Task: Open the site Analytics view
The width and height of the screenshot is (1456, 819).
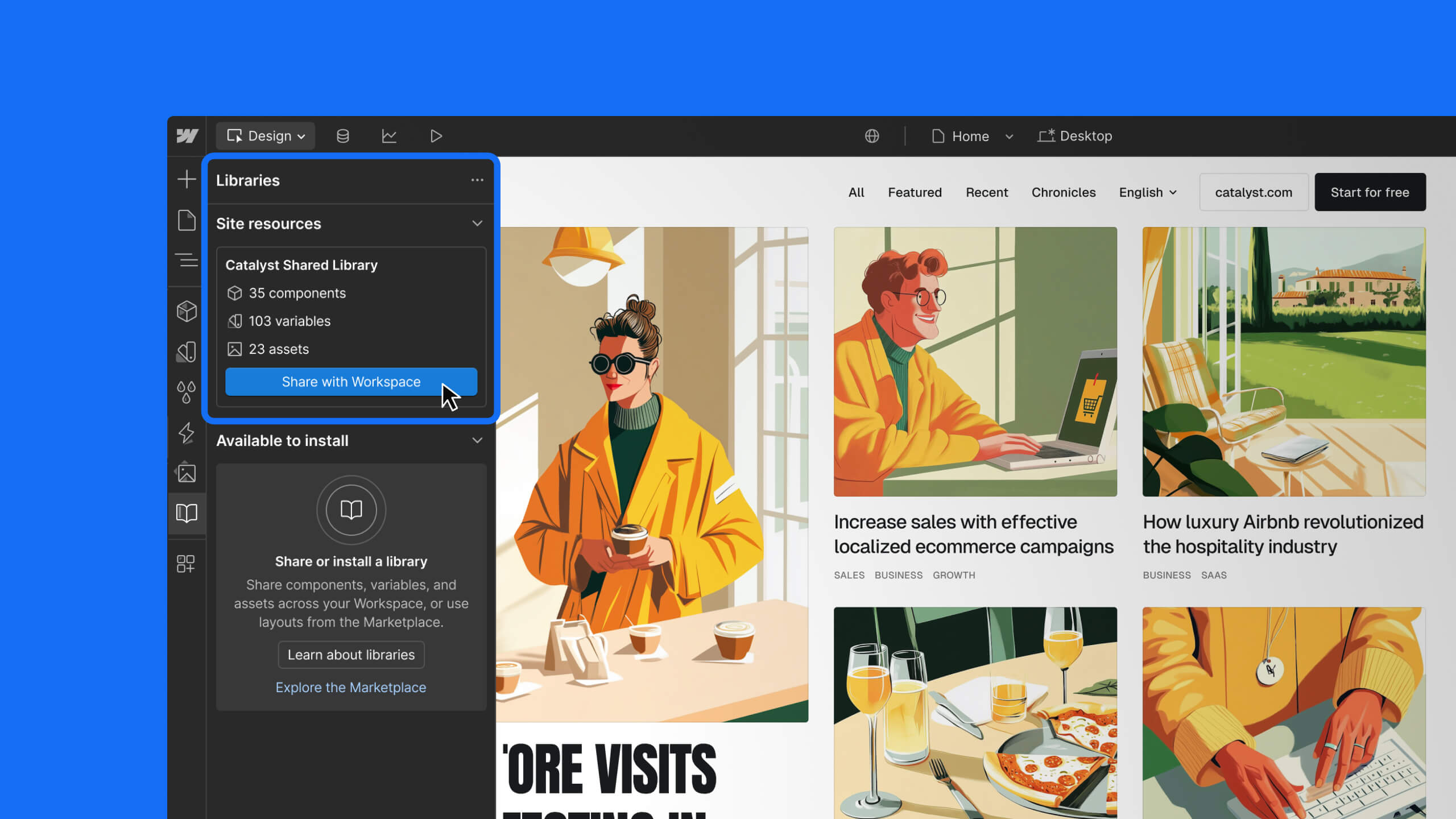Action: [x=390, y=135]
